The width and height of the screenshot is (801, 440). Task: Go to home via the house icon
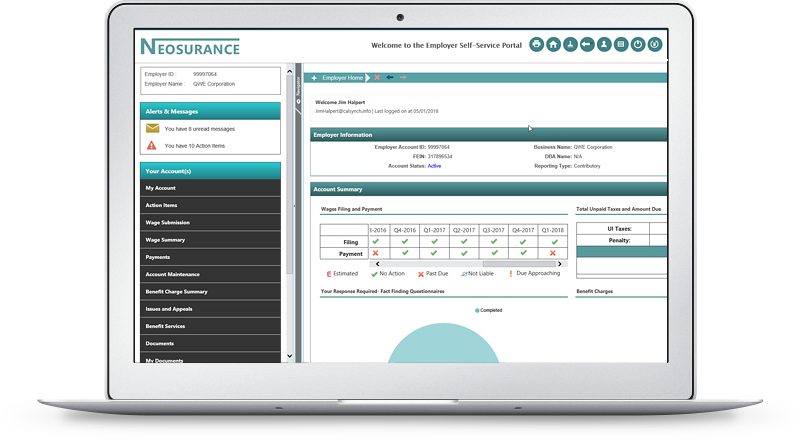pyautogui.click(x=553, y=44)
